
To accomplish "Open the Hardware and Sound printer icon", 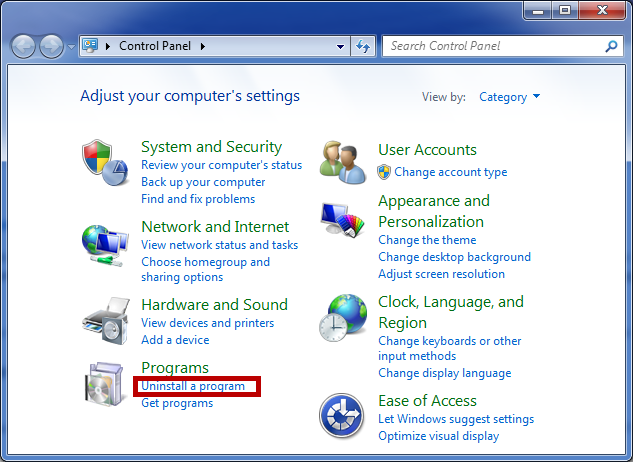I will (x=106, y=321).
